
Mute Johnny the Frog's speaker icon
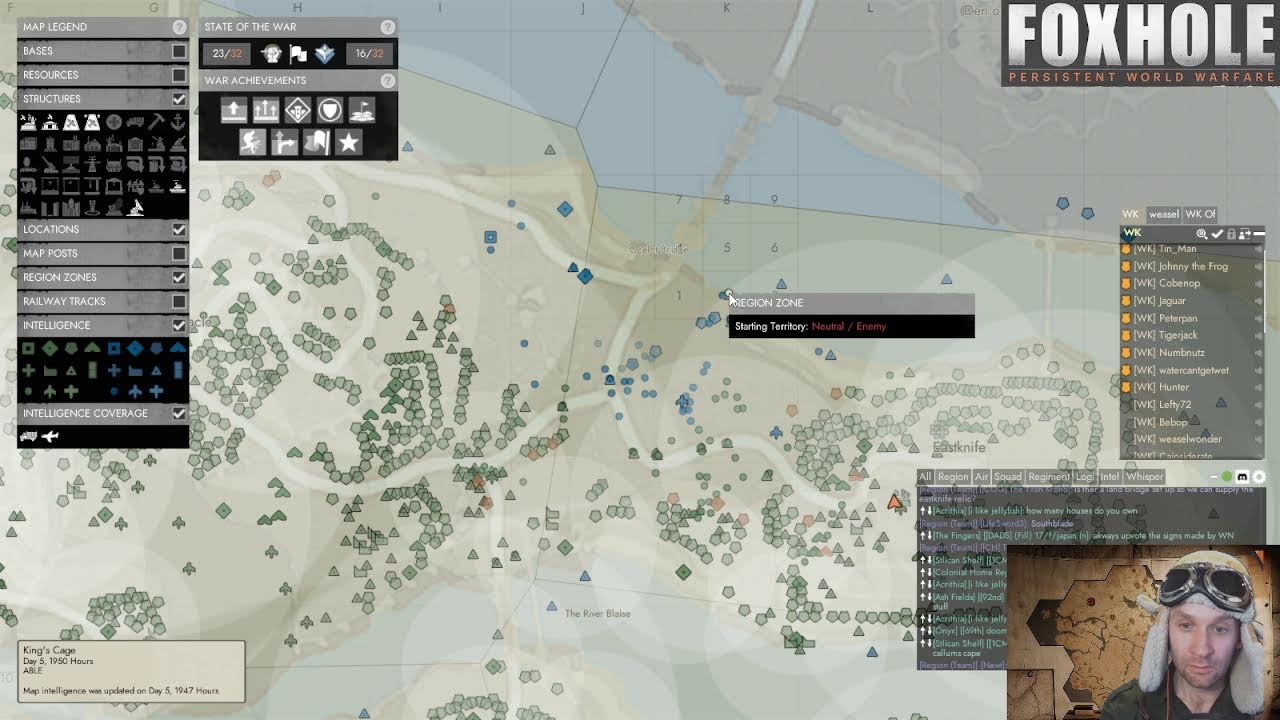1258,267
